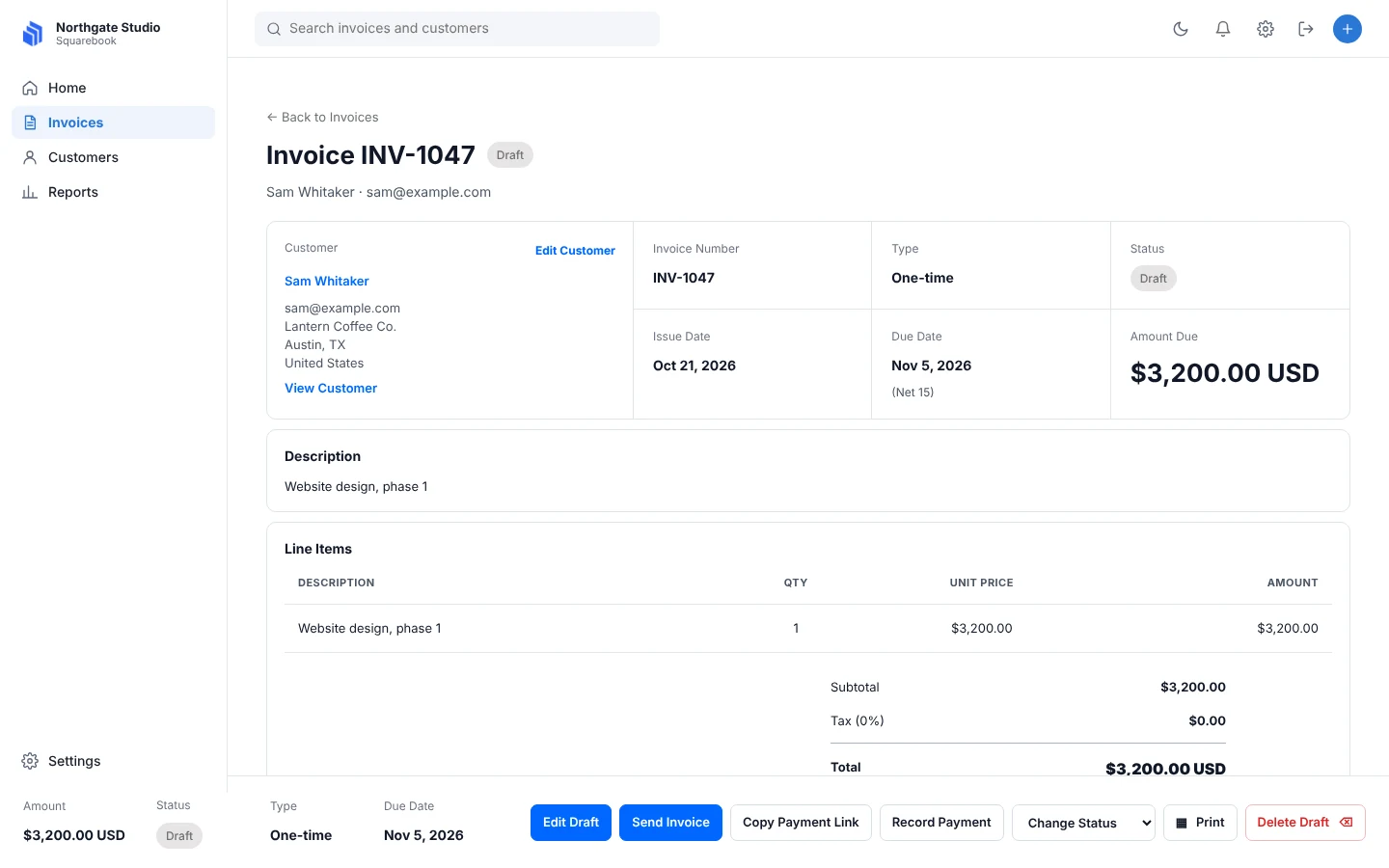Click the Edit Customer link
Viewport: 1389px width, 868px height.
click(575, 251)
